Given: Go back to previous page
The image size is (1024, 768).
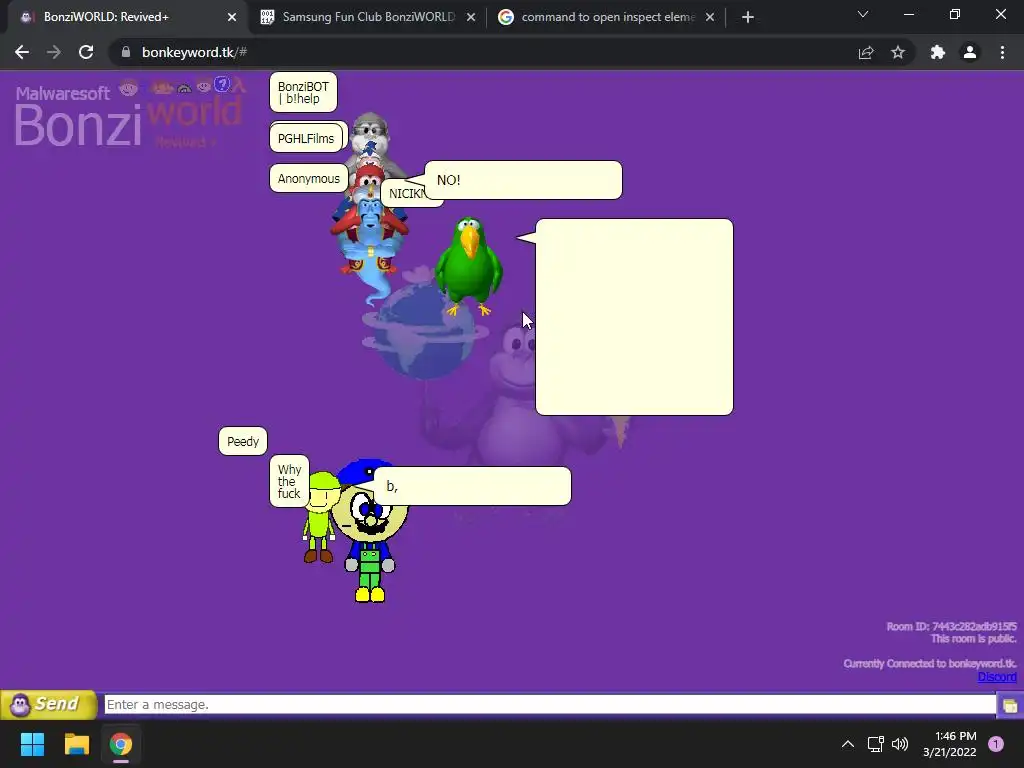Looking at the screenshot, I should [x=22, y=52].
